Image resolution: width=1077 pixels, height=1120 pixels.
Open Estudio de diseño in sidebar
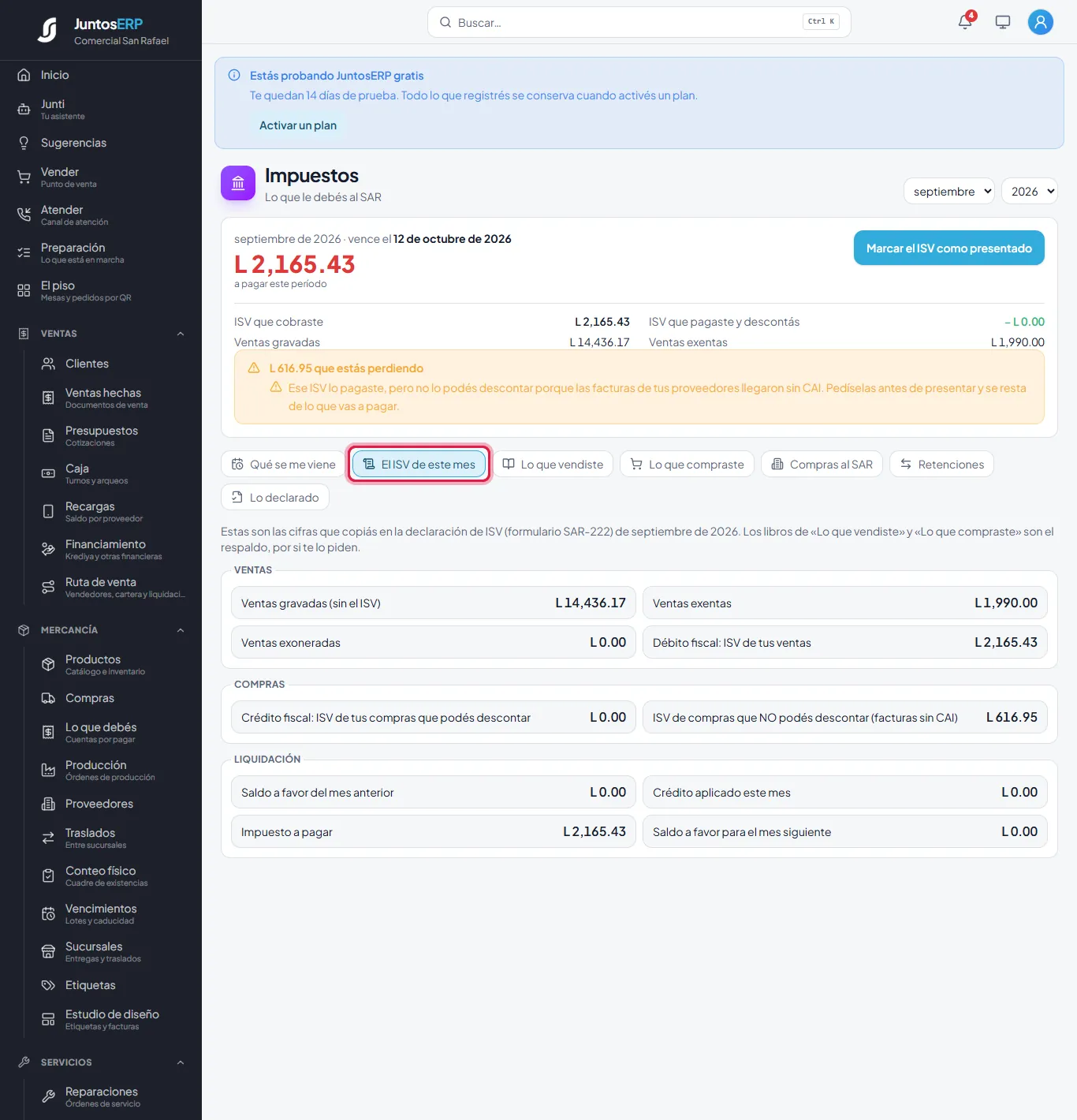point(112,1019)
